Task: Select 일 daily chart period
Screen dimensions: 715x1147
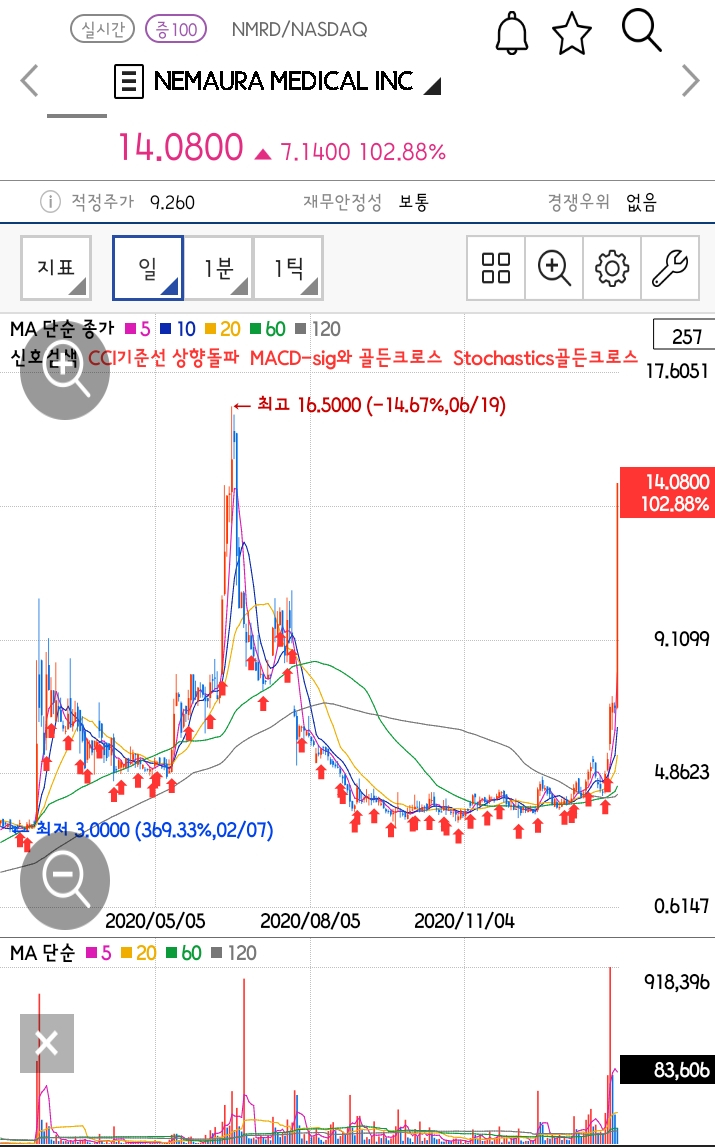Action: [x=148, y=268]
